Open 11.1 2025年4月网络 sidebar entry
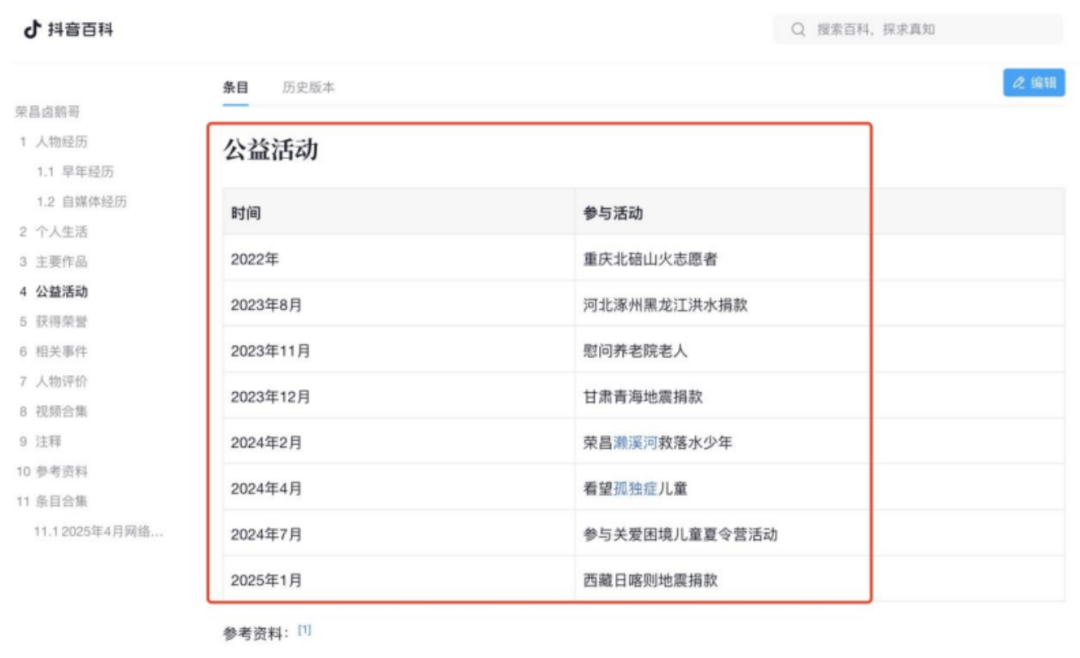The width and height of the screenshot is (1080, 658). (98, 531)
